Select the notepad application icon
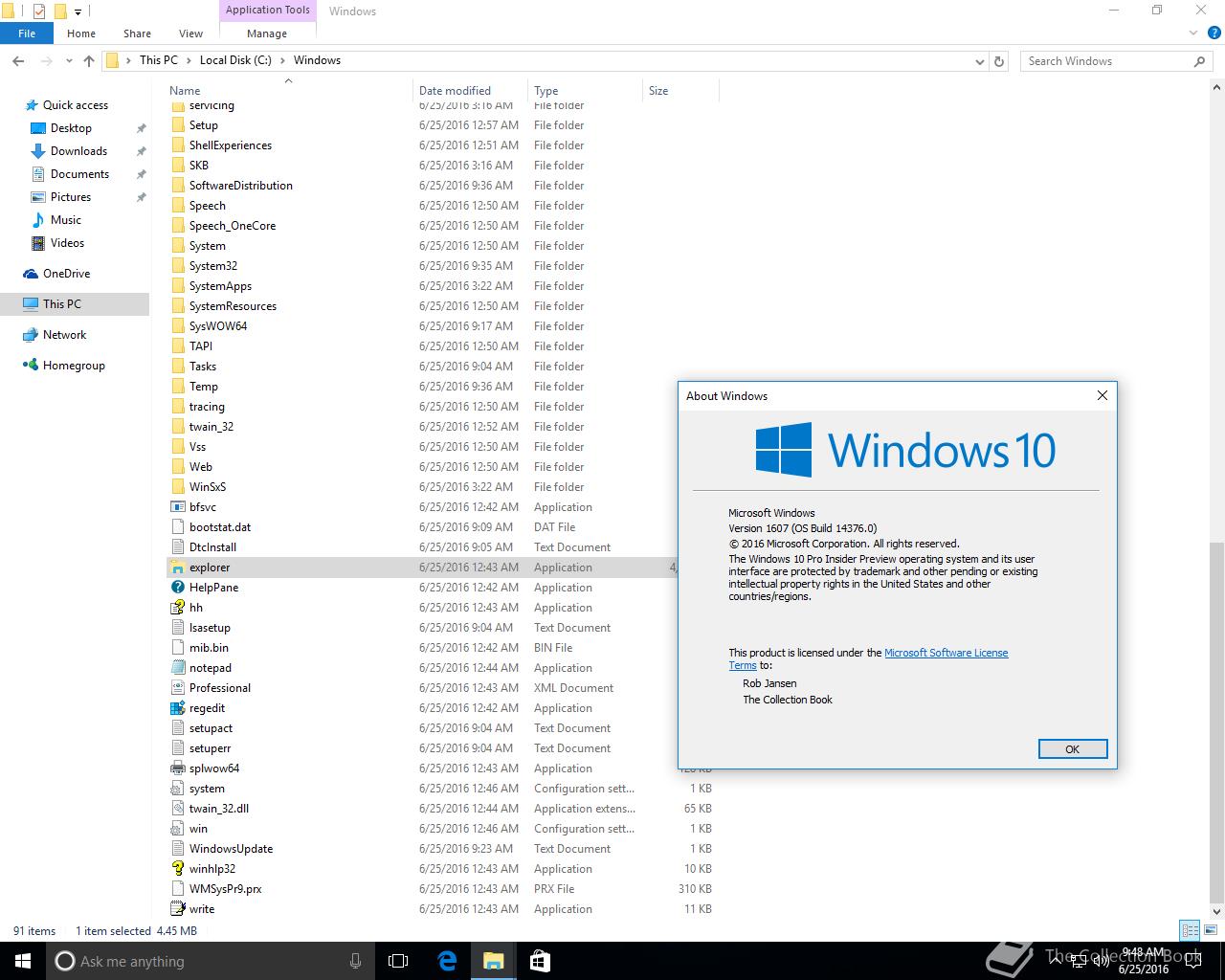This screenshot has height=980, width=1225. [x=177, y=668]
